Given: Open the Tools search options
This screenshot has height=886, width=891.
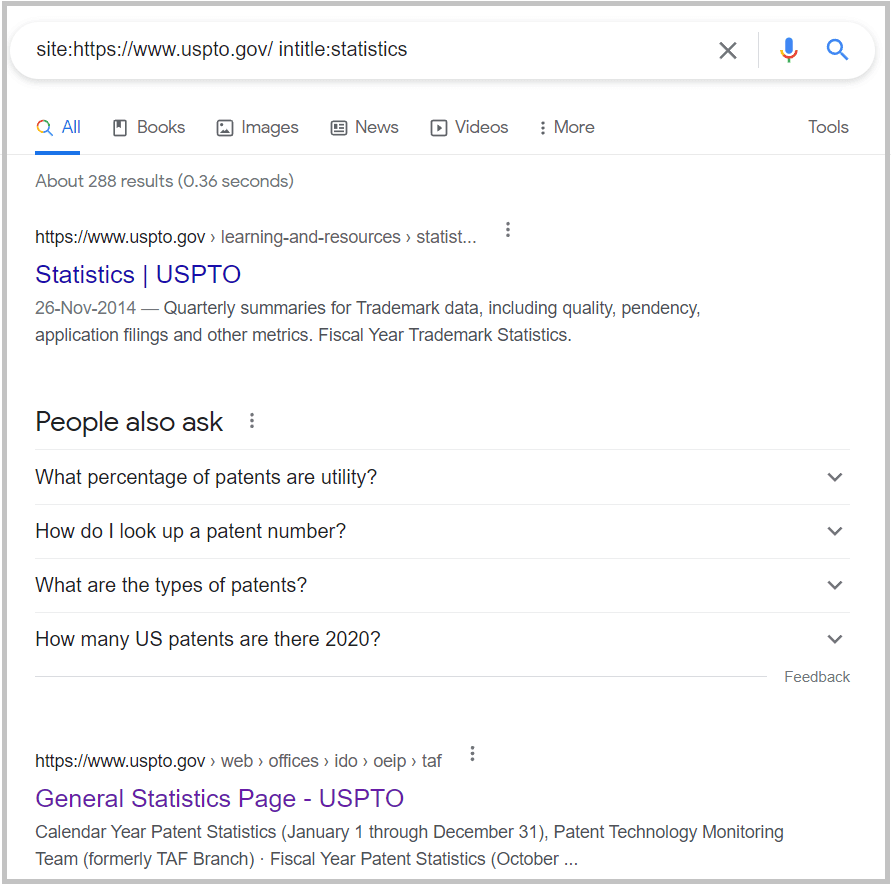Looking at the screenshot, I should (x=828, y=127).
